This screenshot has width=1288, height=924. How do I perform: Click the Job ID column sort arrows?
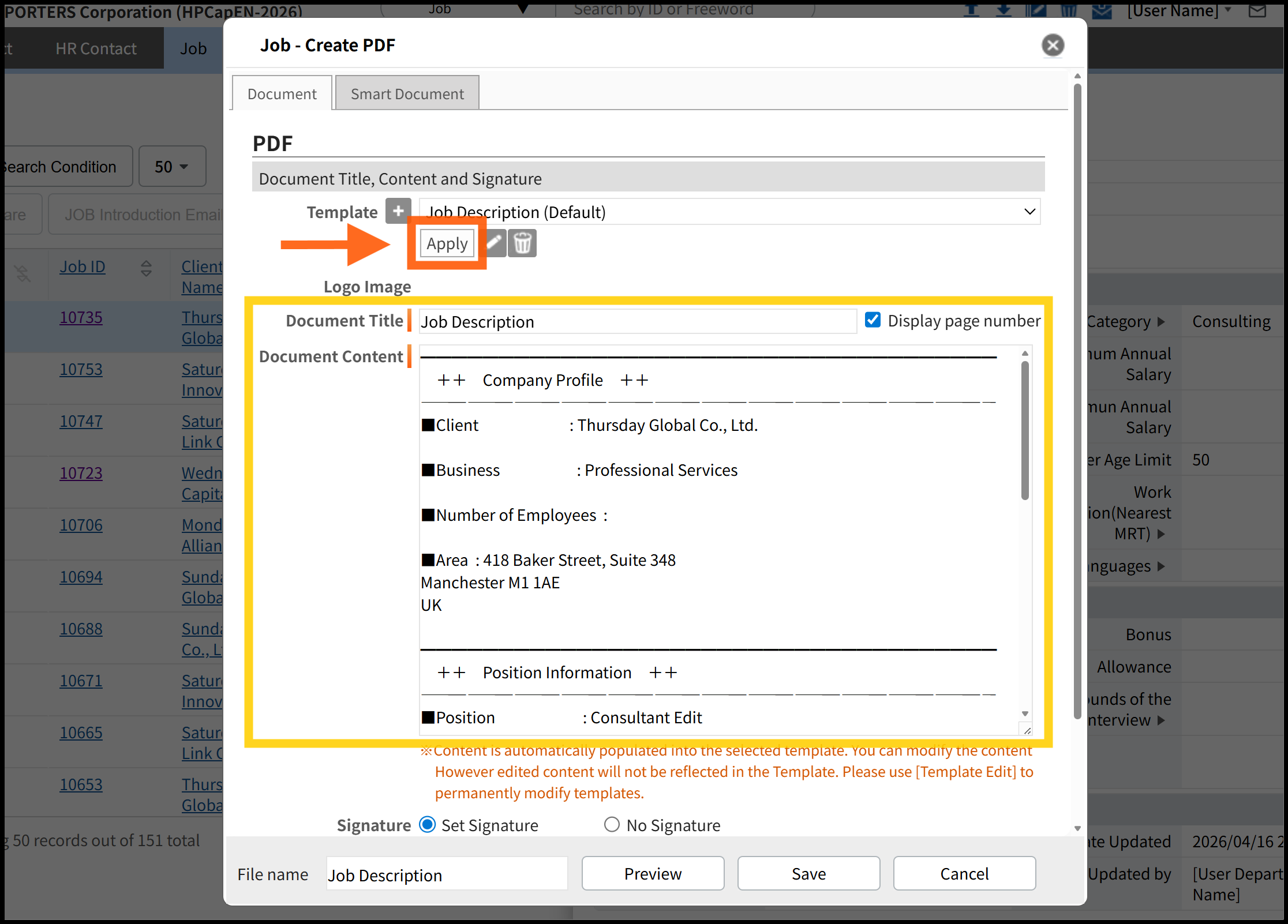click(x=146, y=268)
